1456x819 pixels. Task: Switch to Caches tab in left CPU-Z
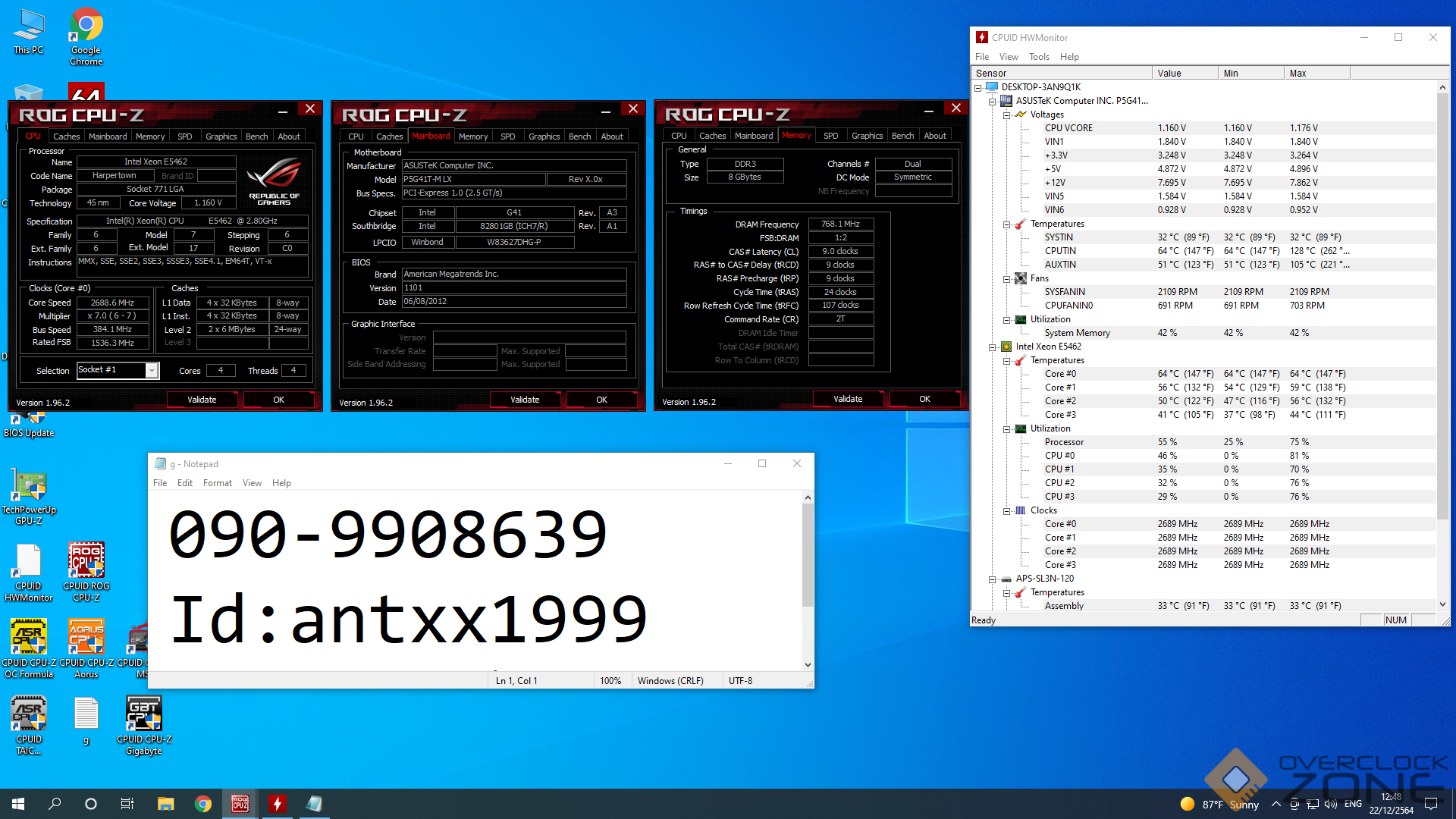click(x=66, y=136)
